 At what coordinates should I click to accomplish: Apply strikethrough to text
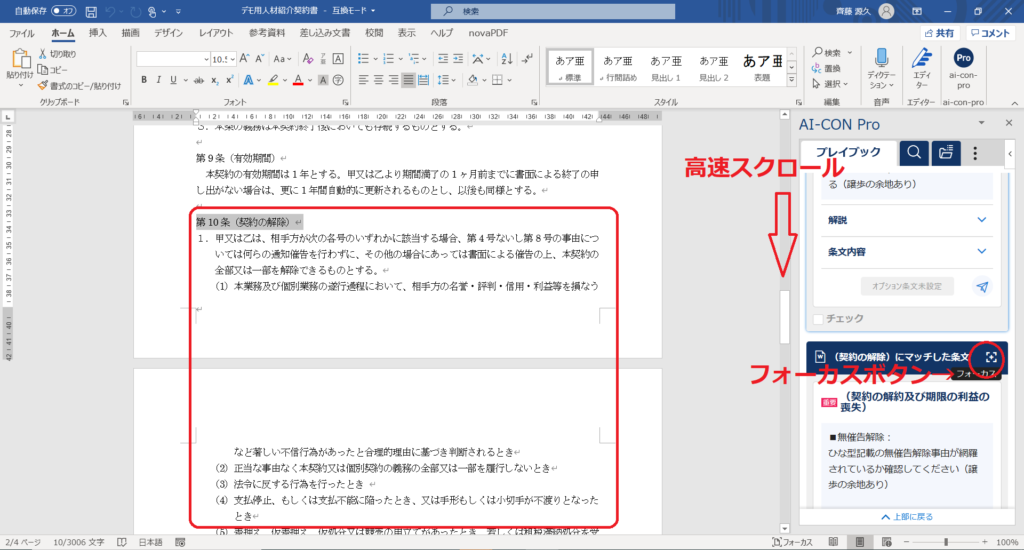pos(199,80)
